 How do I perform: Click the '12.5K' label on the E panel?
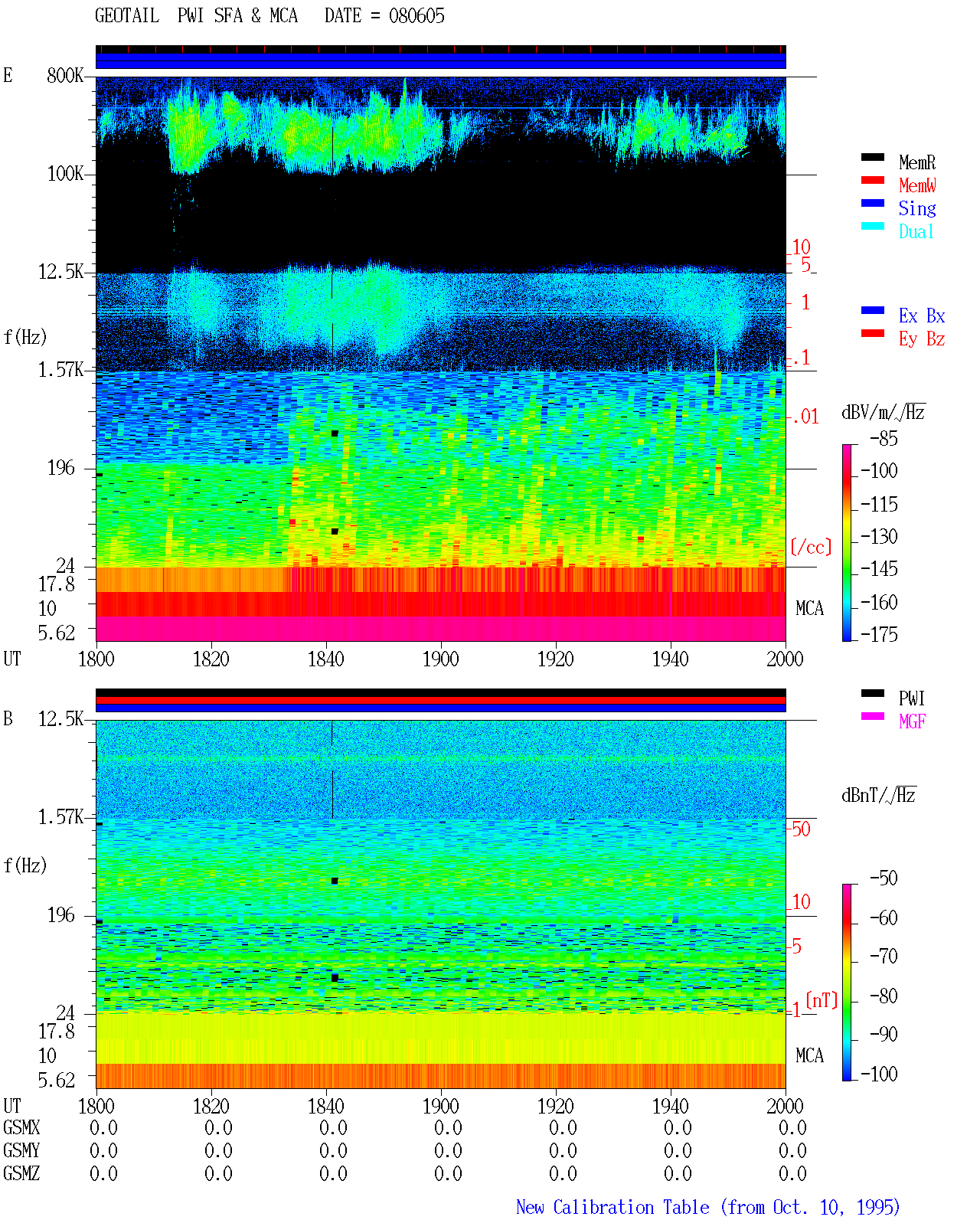click(61, 271)
